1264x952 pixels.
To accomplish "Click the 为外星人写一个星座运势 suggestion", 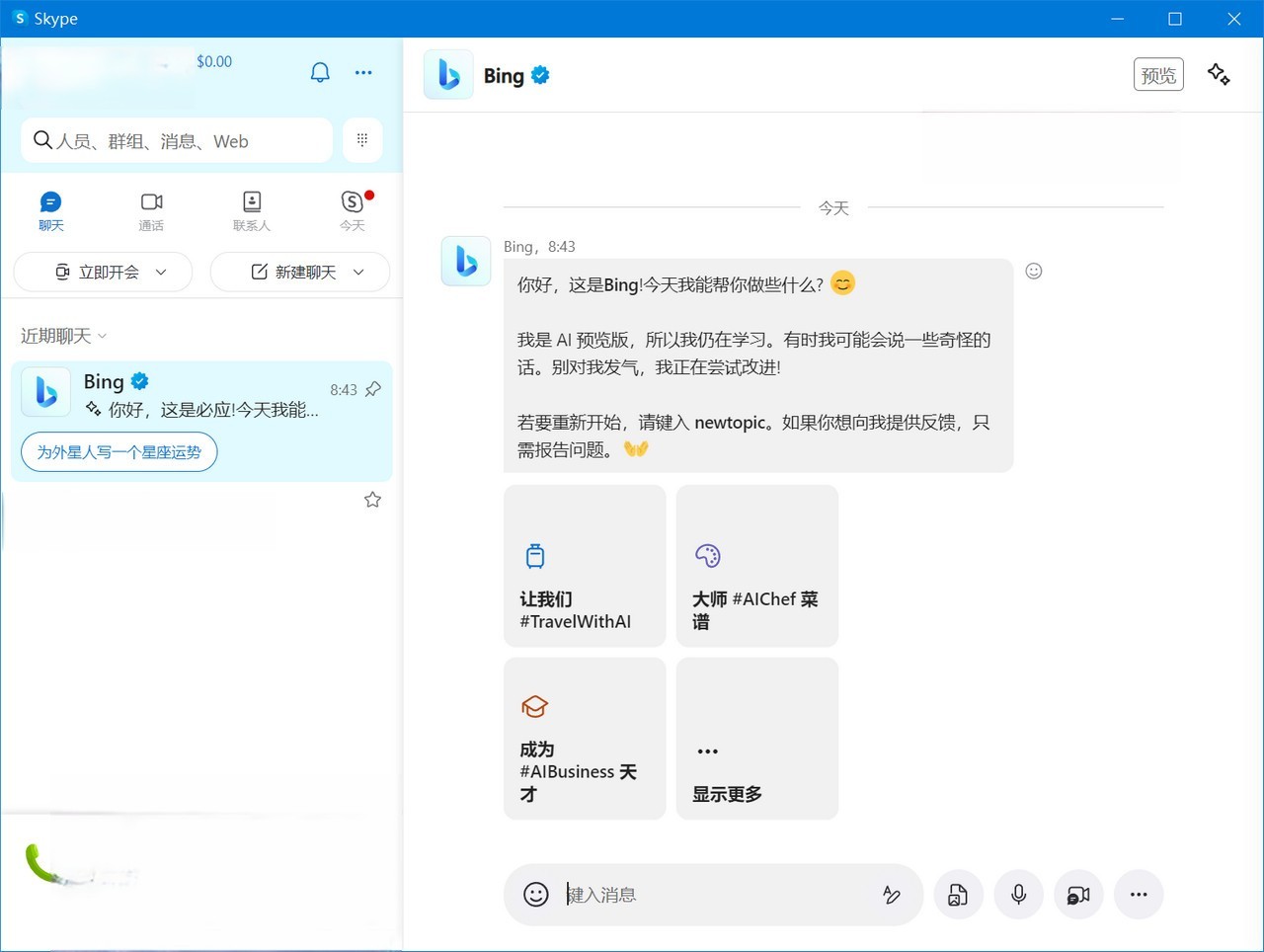I will click(x=118, y=452).
